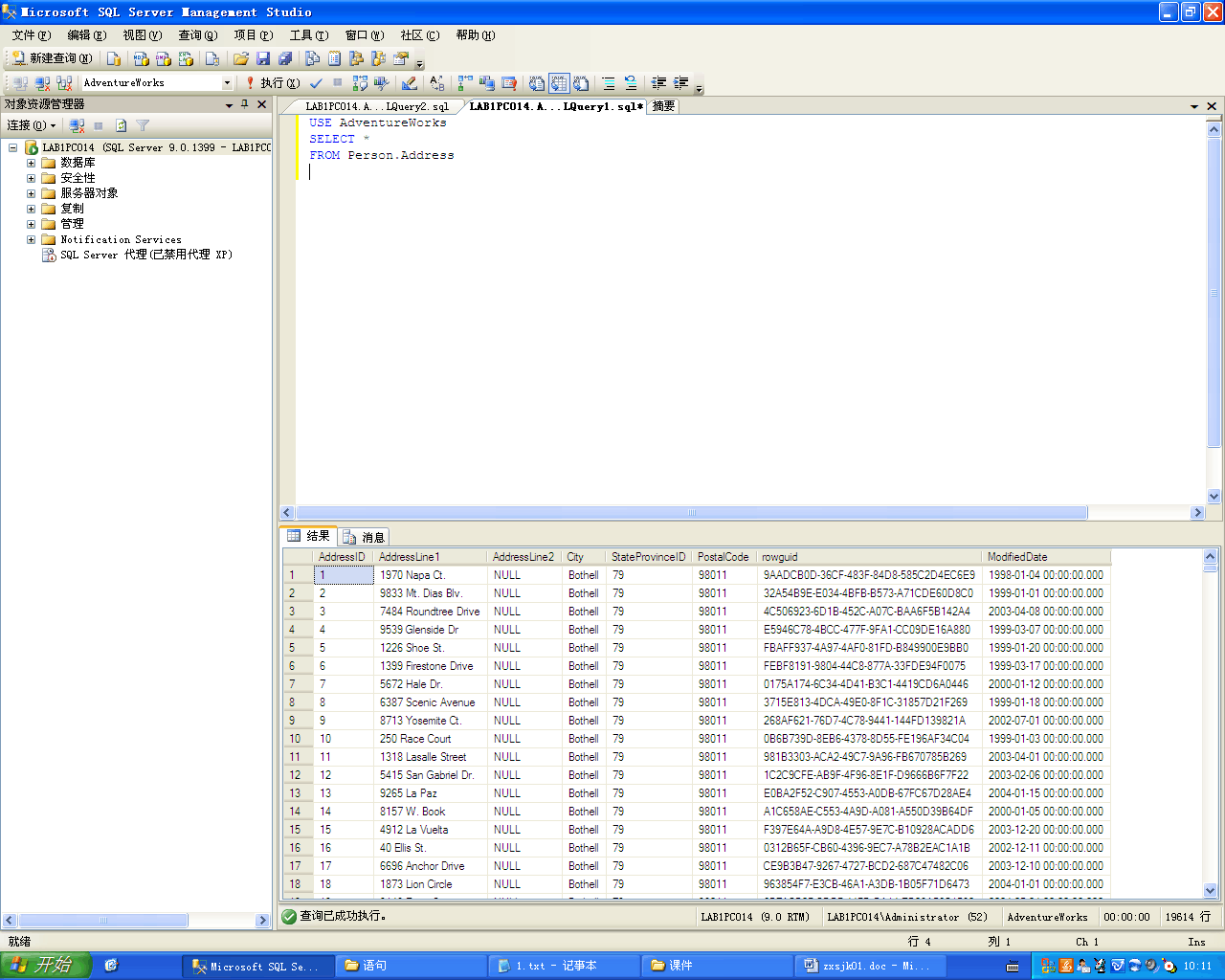
Task: Save the current query with the disk icon
Action: 263,58
